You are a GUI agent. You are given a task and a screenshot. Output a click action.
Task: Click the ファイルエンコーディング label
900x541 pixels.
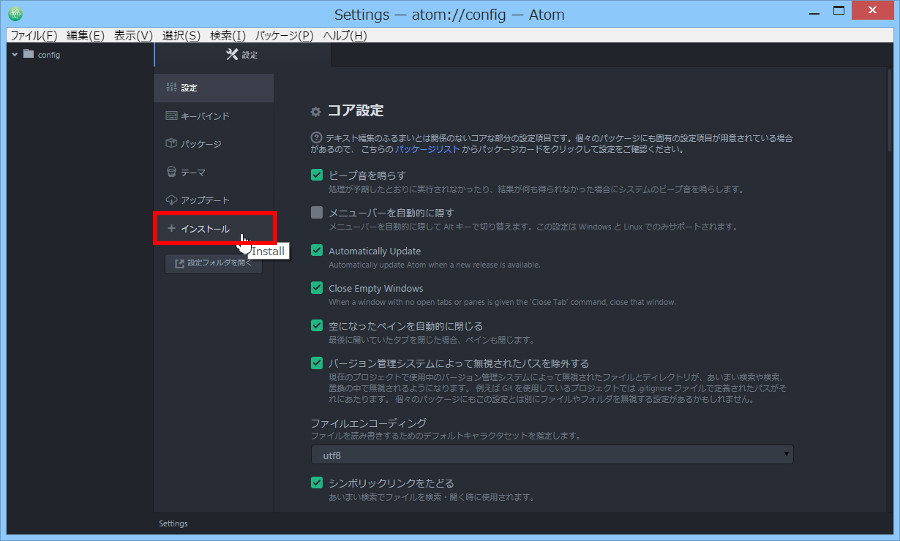(x=368, y=423)
